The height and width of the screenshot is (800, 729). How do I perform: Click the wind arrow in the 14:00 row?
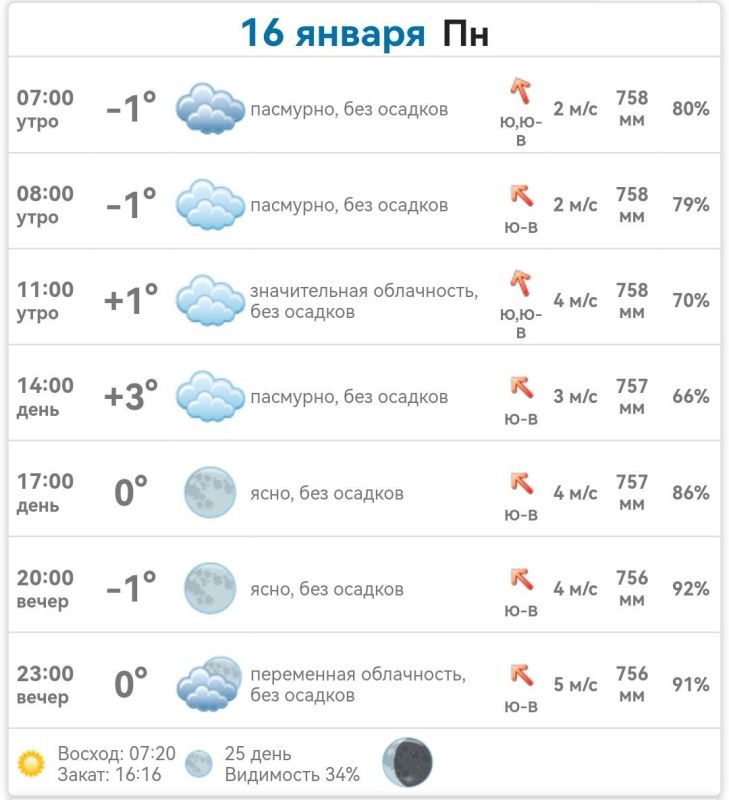tap(521, 387)
